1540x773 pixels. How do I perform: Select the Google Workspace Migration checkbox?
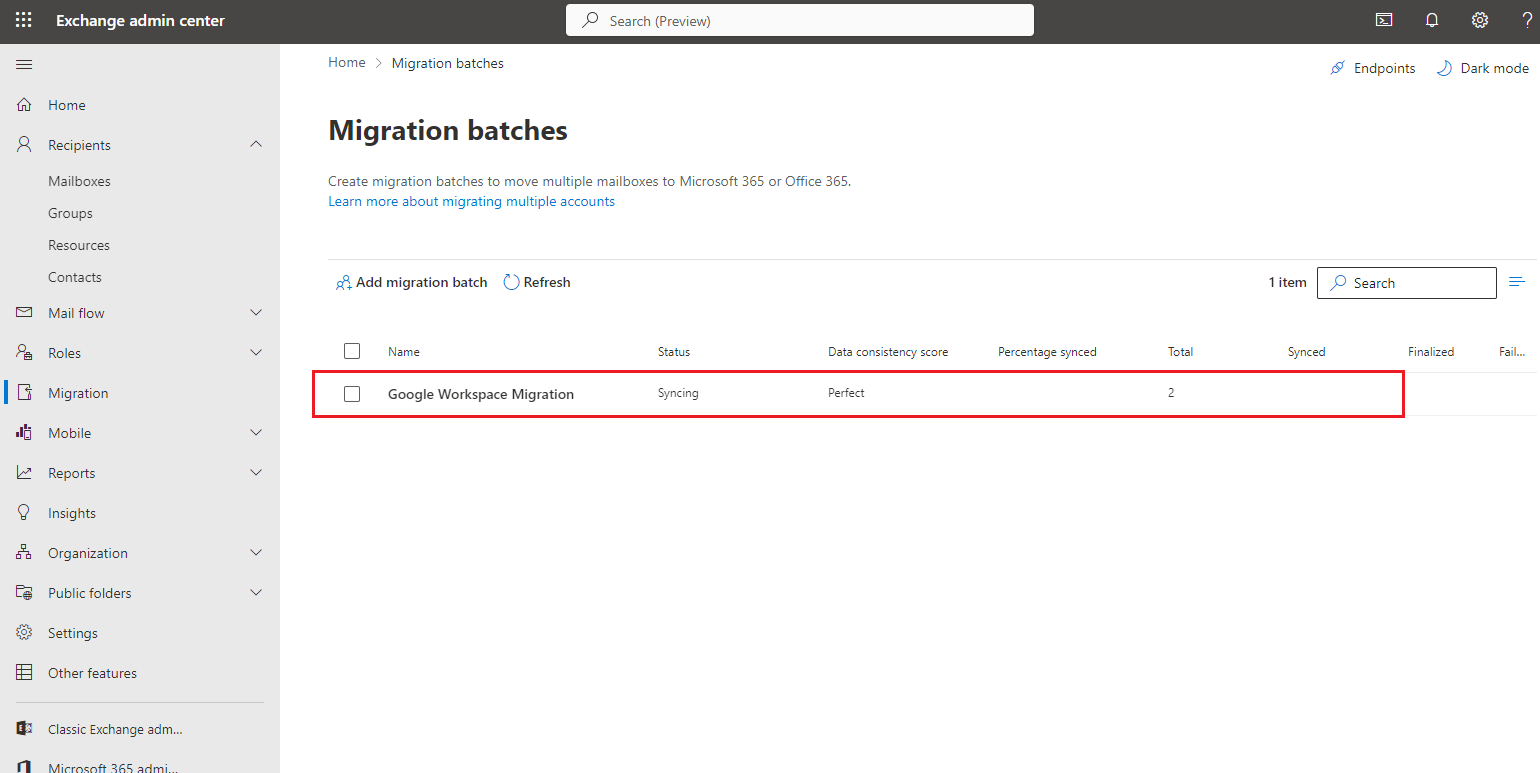352,394
